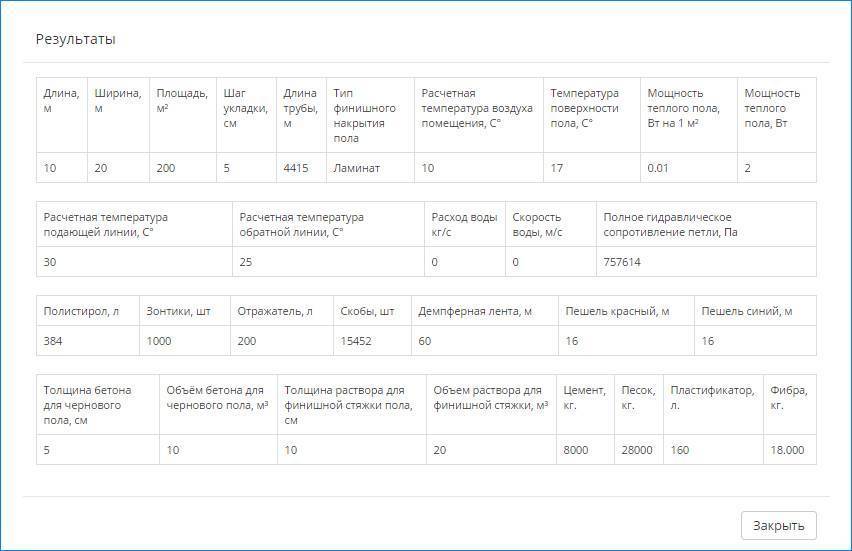Select the Цемент value 8000
This screenshot has height=551, width=852.
pyautogui.click(x=578, y=450)
